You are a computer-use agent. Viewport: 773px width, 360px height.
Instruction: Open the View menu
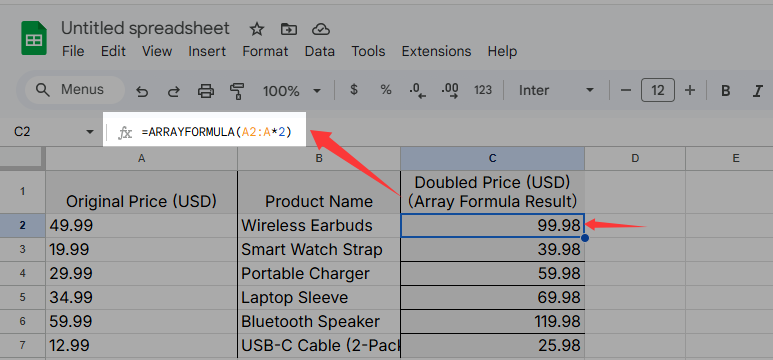point(157,51)
